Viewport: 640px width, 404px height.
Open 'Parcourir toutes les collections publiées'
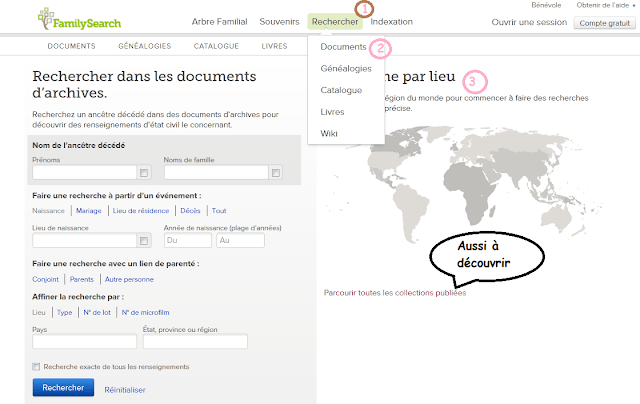pos(395,292)
